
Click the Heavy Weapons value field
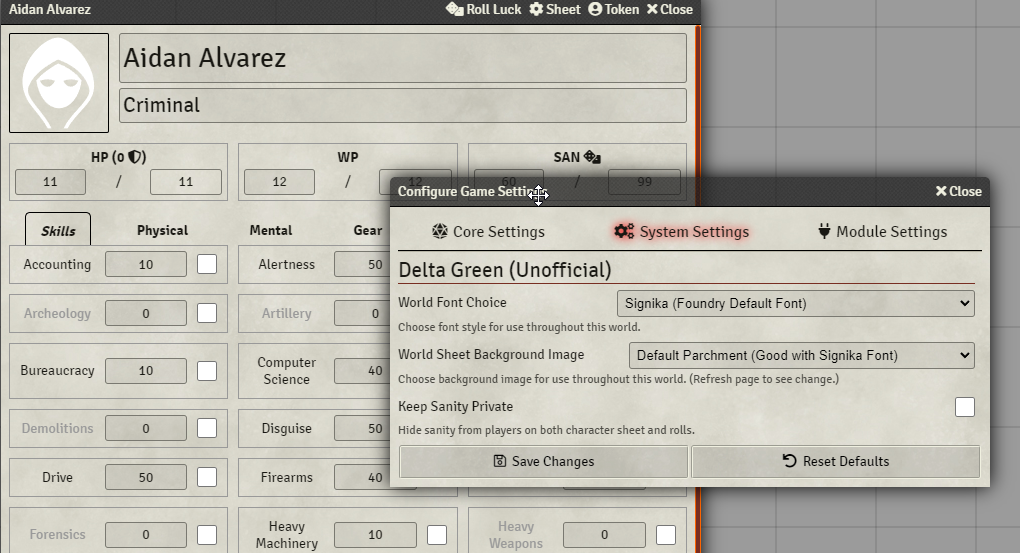(x=604, y=535)
